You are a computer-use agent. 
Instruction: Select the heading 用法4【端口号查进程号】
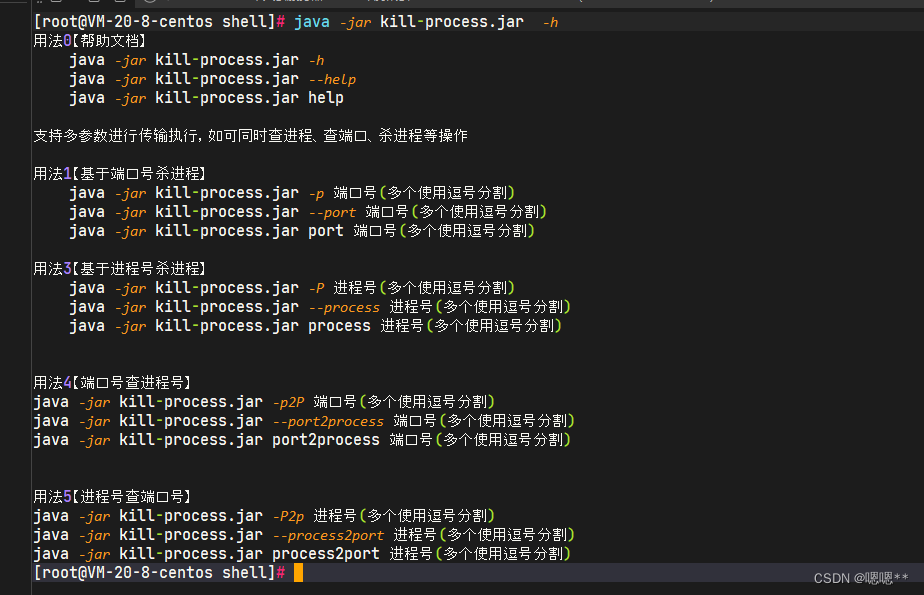(x=112, y=383)
